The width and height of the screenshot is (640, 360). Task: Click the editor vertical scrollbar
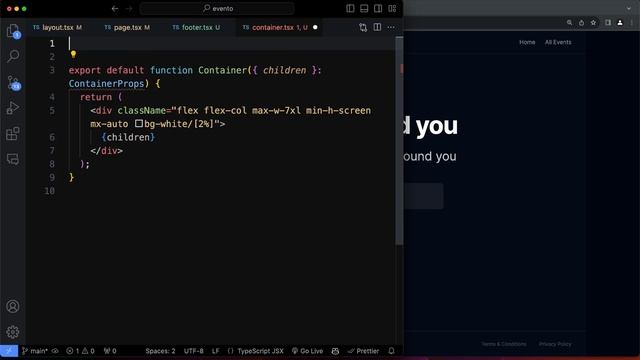click(x=399, y=141)
